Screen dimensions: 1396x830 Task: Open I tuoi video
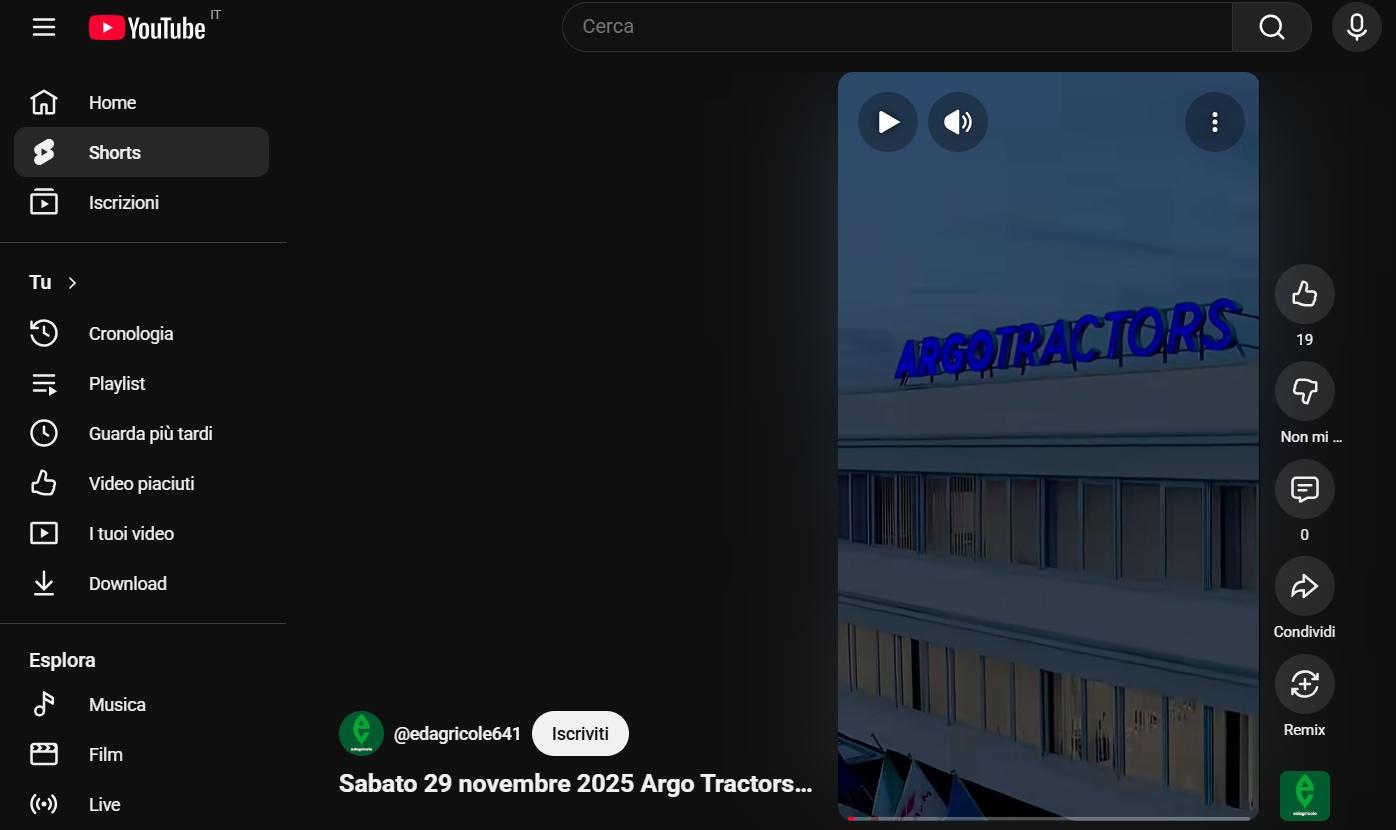click(x=141, y=533)
